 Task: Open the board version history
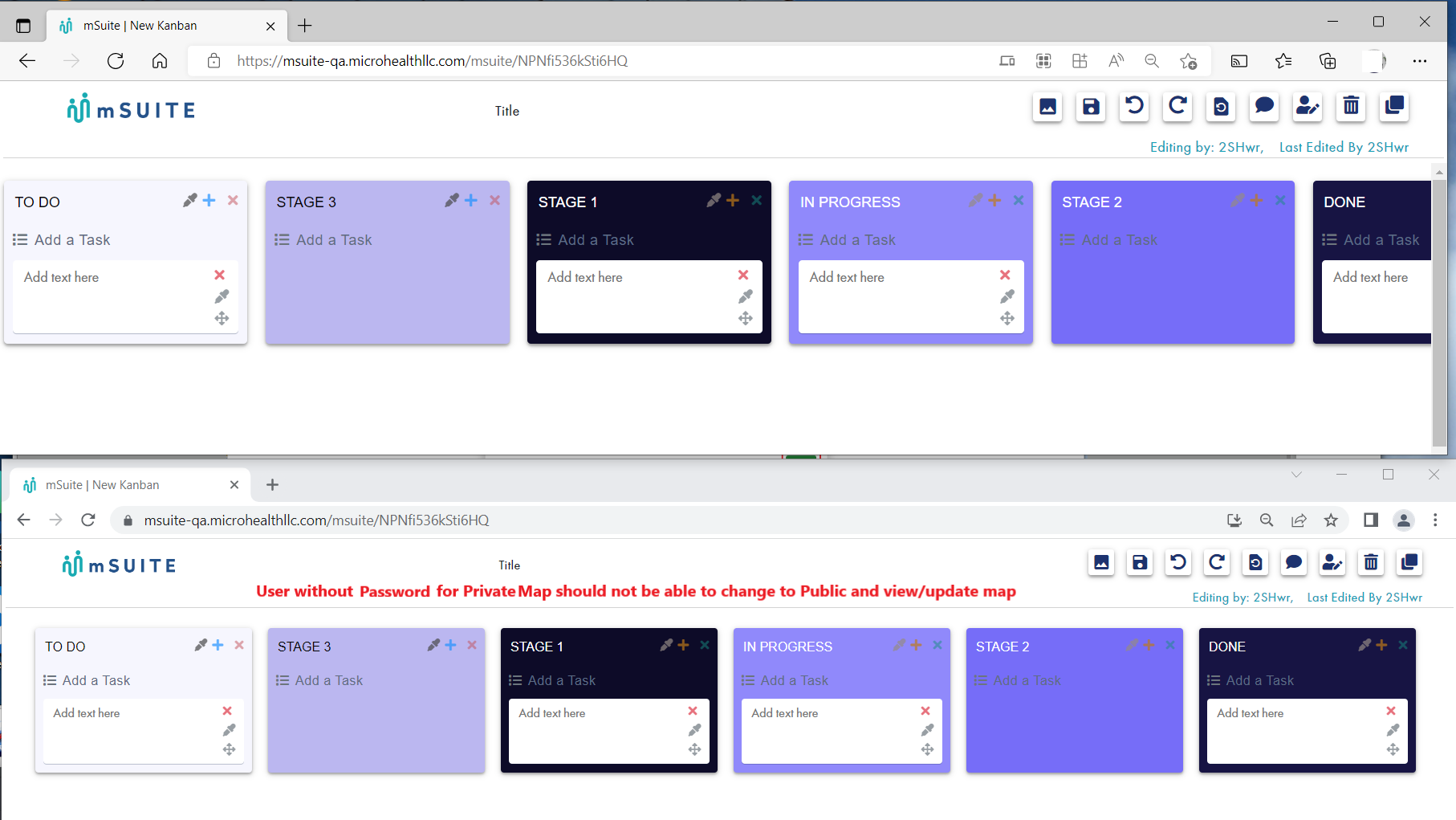pyautogui.click(x=1221, y=107)
